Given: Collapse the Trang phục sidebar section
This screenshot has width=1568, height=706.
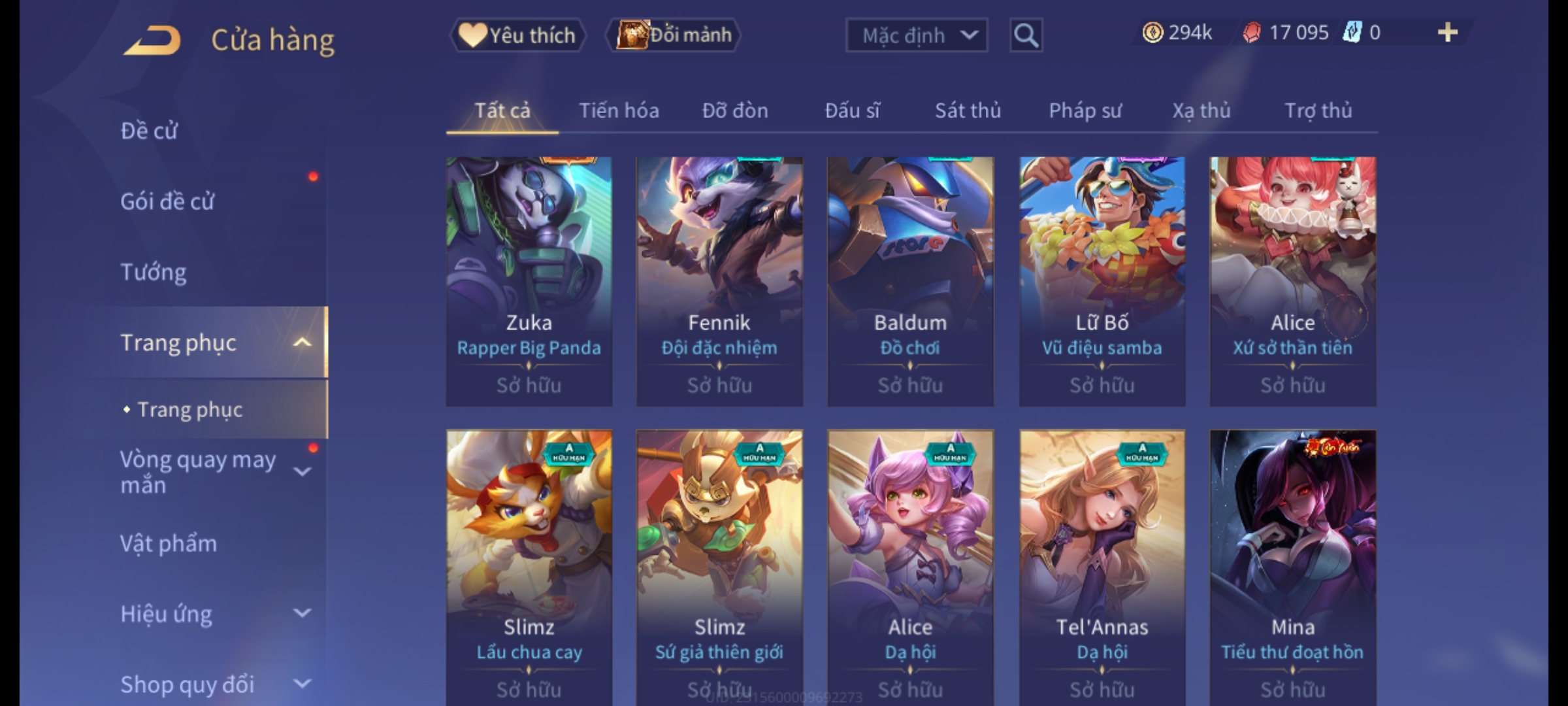Looking at the screenshot, I should pyautogui.click(x=302, y=343).
